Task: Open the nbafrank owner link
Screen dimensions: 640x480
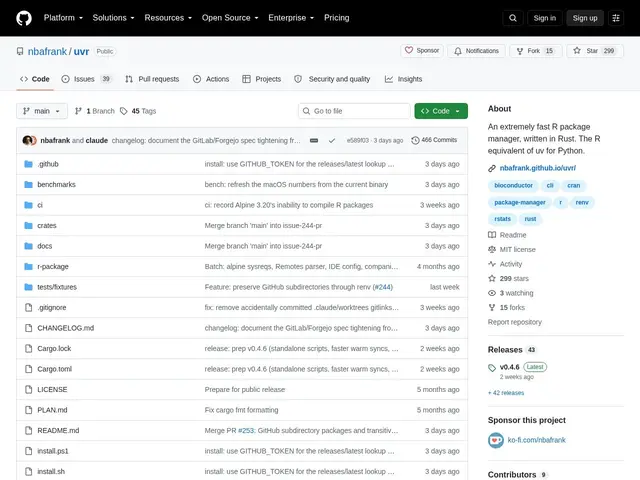Action: pos(47,51)
